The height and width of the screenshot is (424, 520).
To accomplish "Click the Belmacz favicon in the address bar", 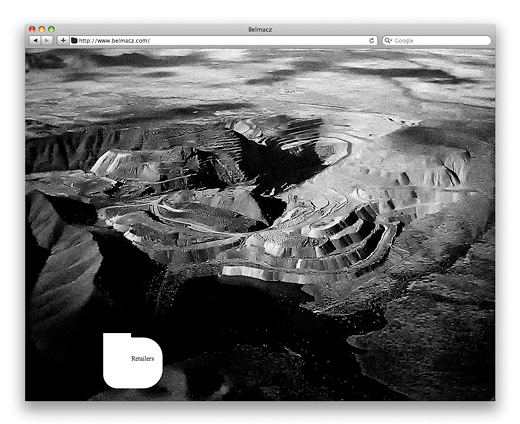I will [x=74, y=41].
